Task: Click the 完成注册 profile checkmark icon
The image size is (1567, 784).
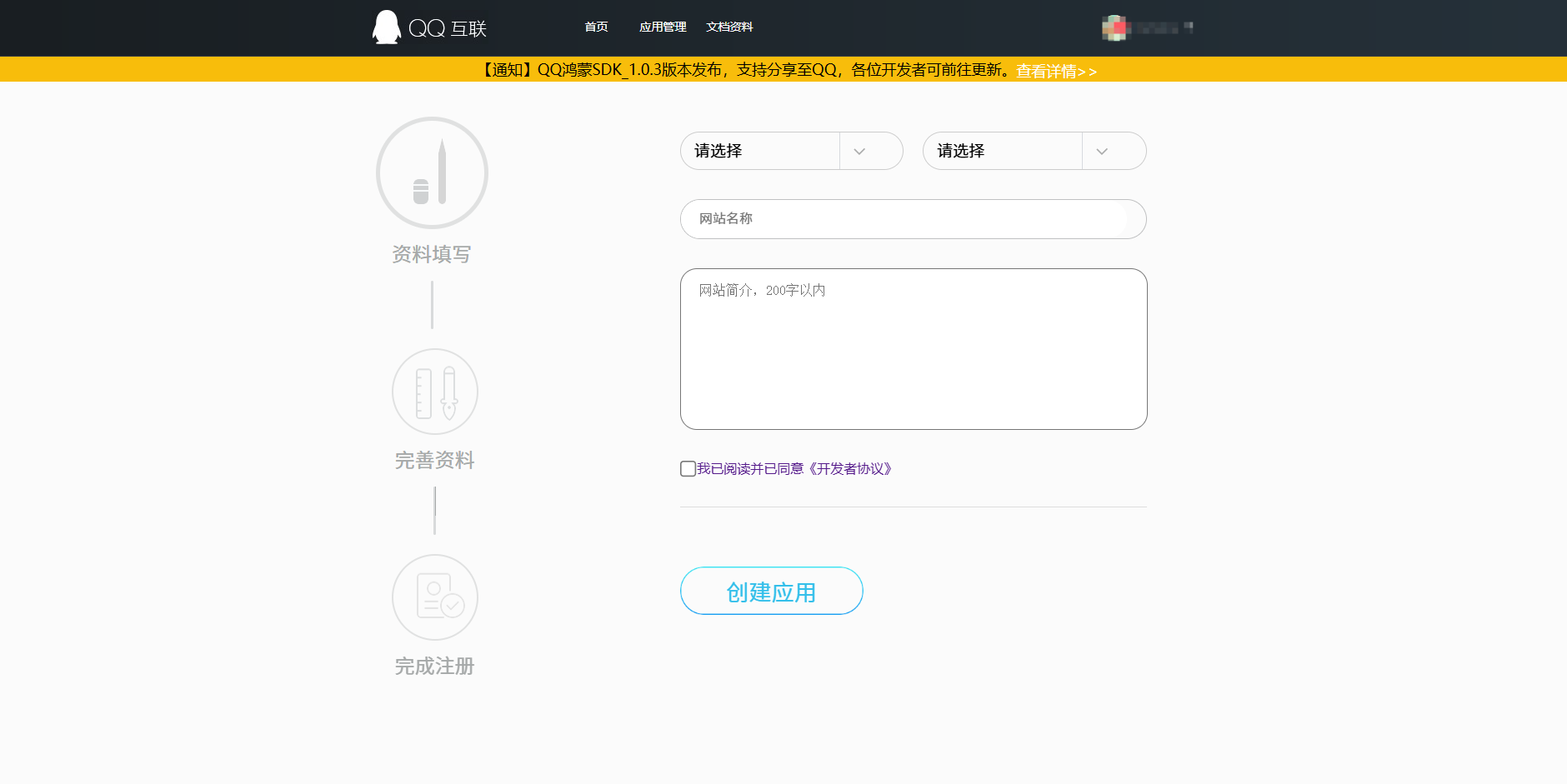Action: pyautogui.click(x=434, y=597)
